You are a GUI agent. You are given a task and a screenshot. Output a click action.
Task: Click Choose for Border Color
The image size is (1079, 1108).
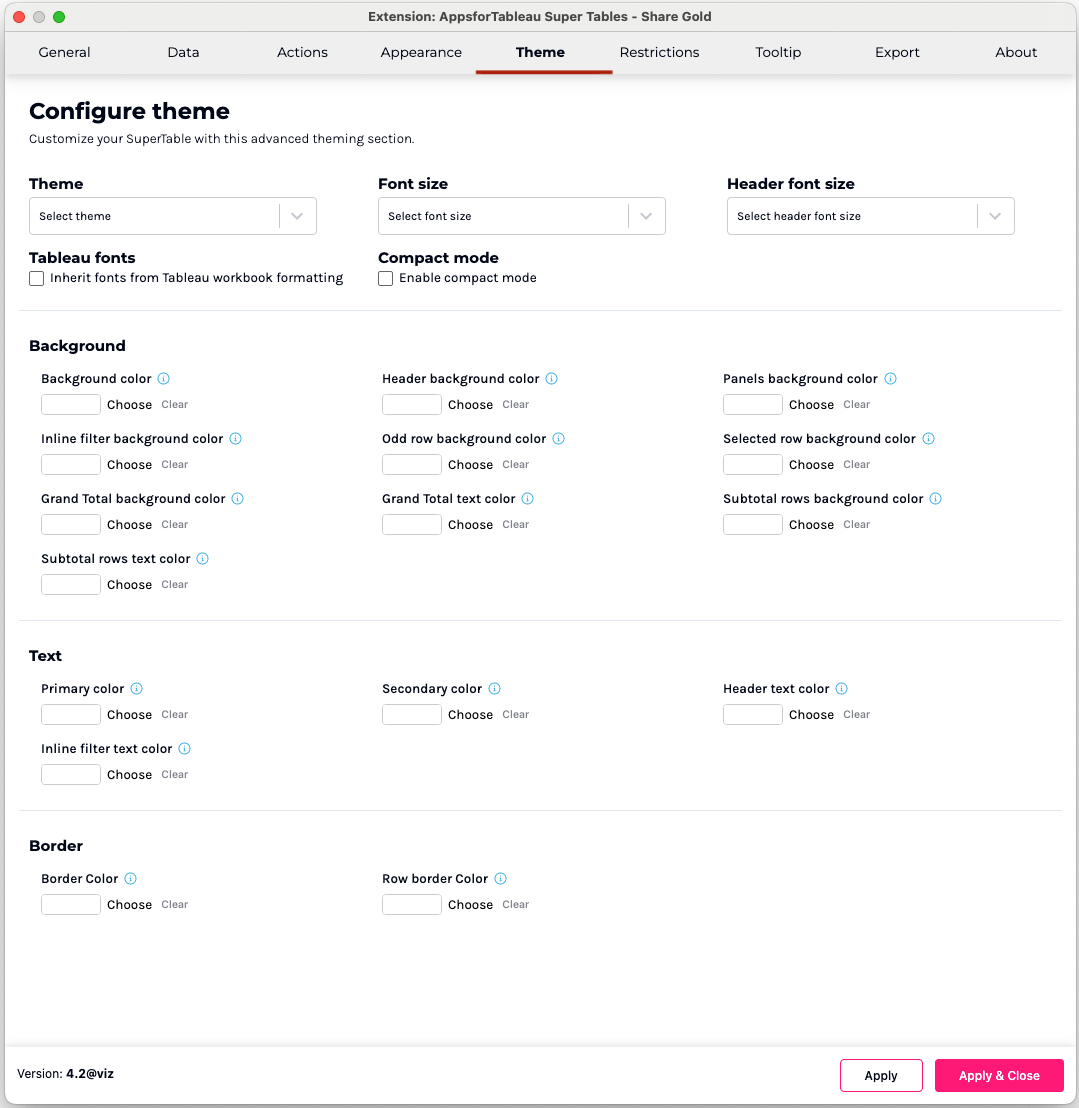pos(130,905)
